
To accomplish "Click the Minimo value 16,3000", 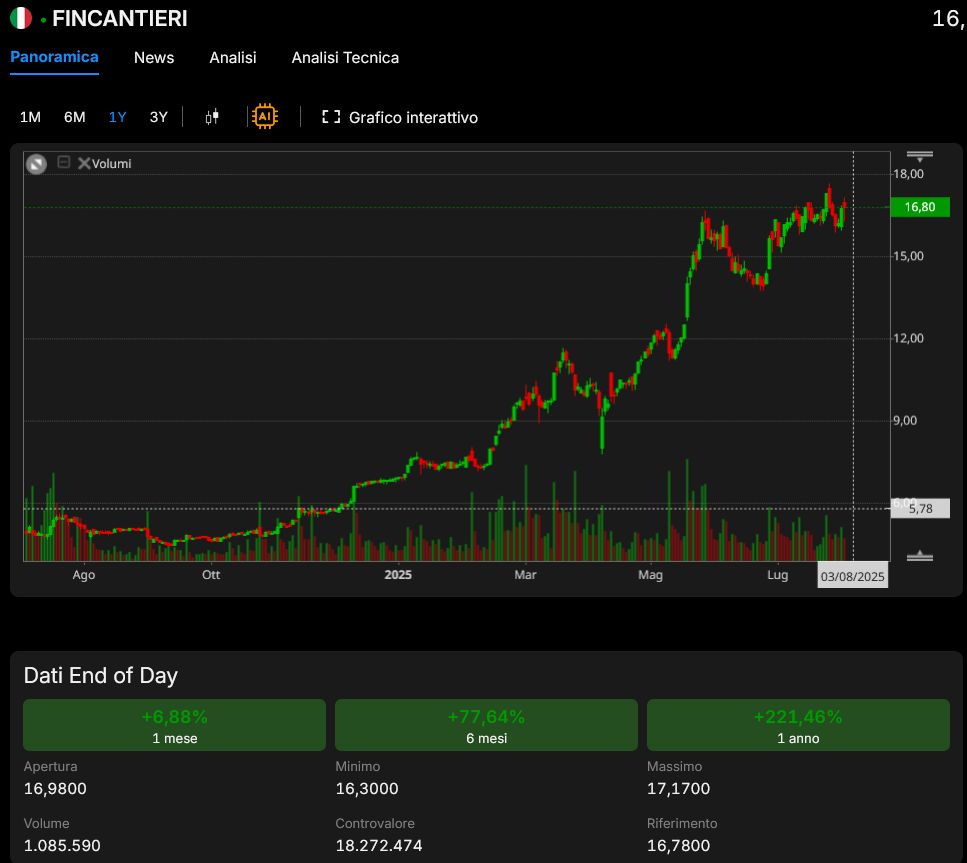I will pyautogui.click(x=367, y=788).
